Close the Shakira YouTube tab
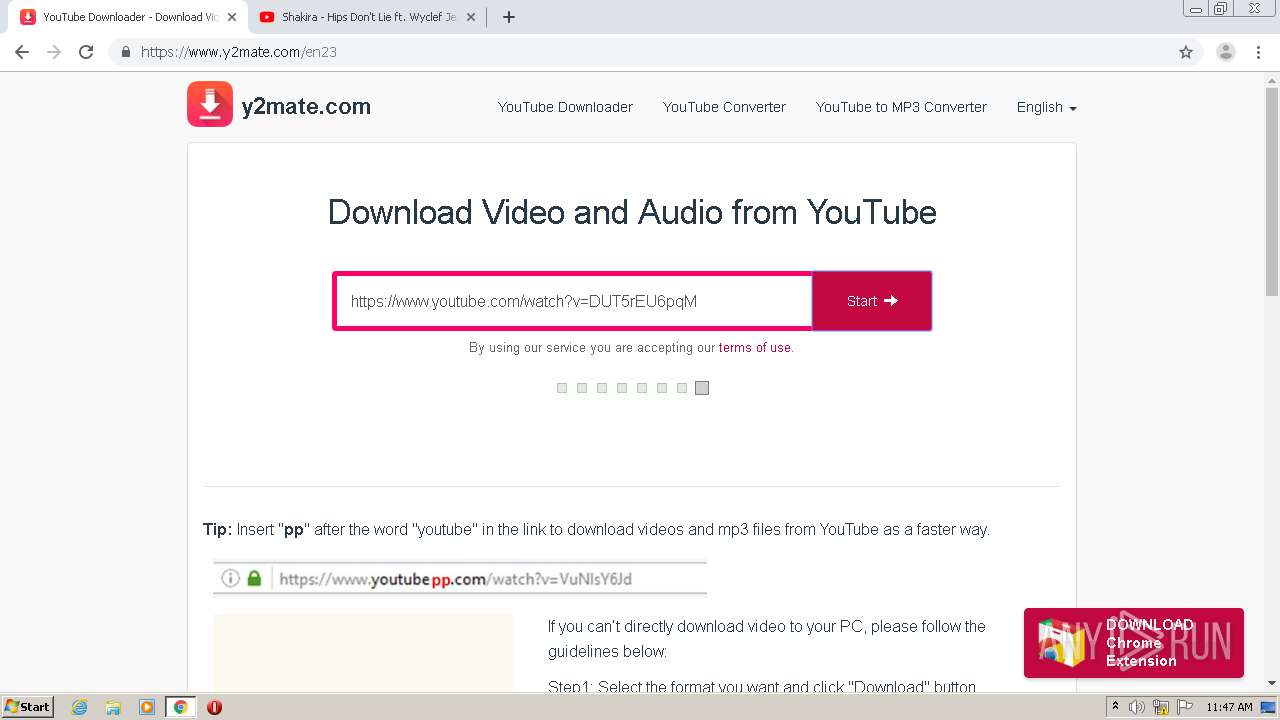Viewport: 1280px width, 720px height. (470, 17)
